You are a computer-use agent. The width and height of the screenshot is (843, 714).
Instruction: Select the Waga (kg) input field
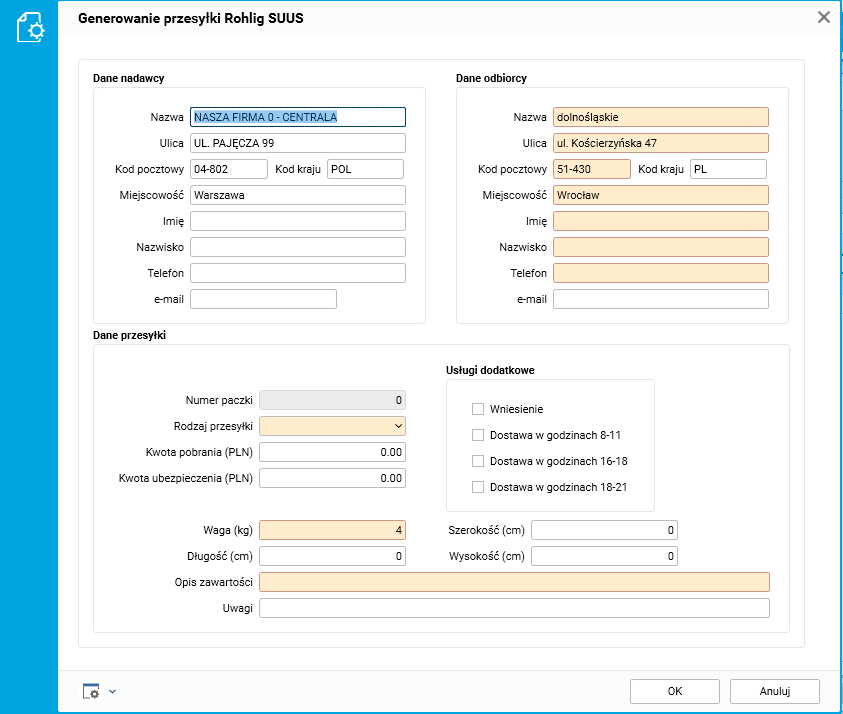(332, 530)
